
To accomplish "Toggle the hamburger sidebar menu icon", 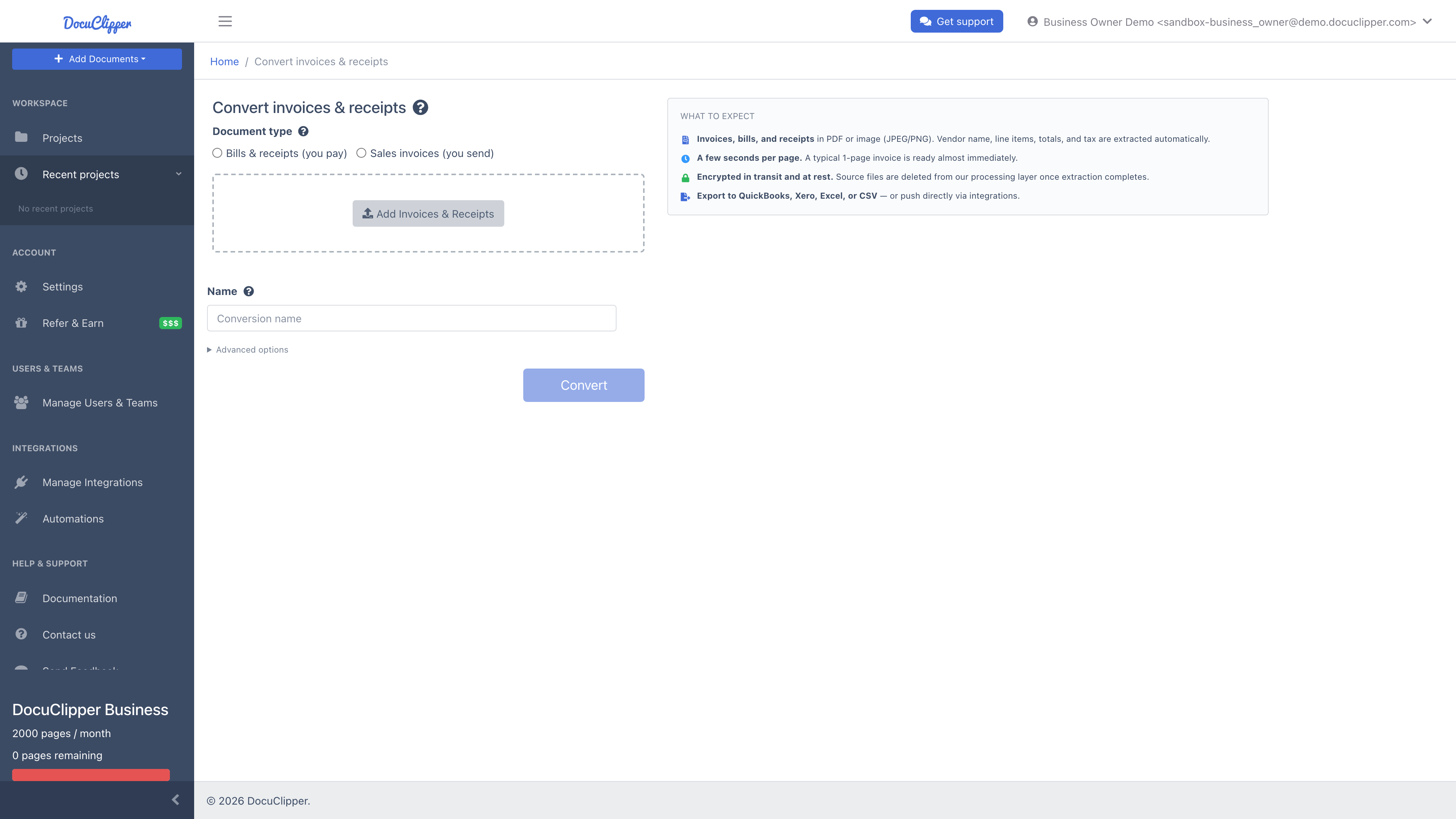I will [x=225, y=22].
